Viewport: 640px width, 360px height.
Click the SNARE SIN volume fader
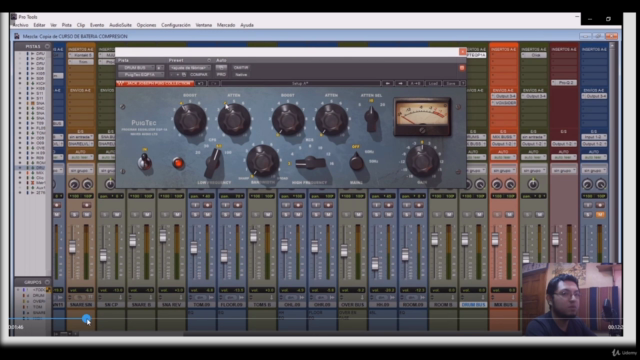tap(72, 247)
